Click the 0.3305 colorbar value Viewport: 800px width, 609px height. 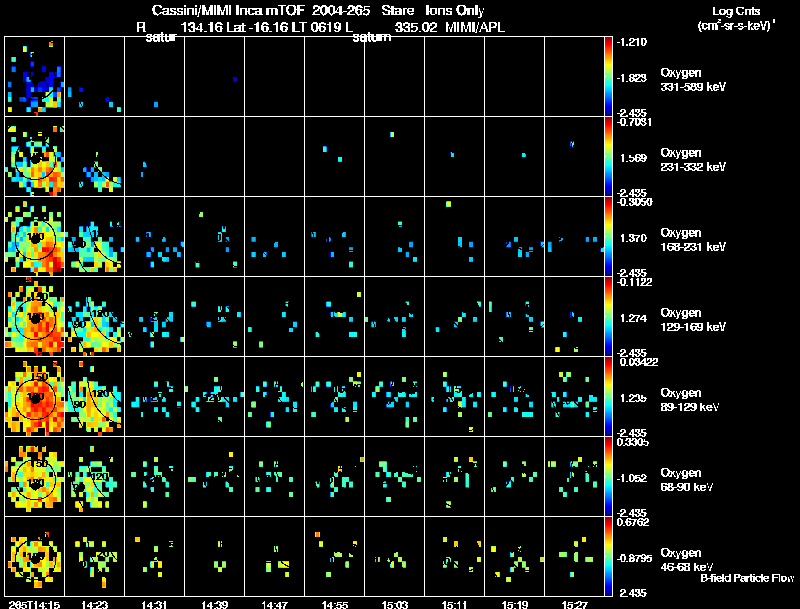click(x=633, y=442)
